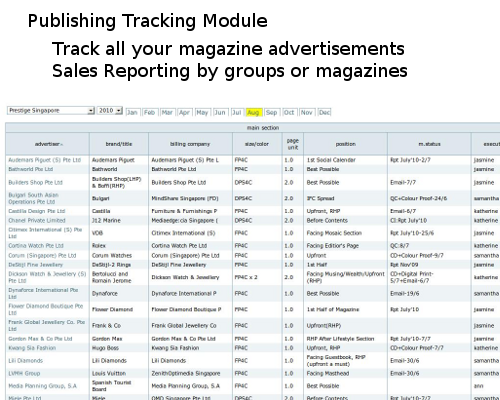500x400 pixels.
Task: Open Bathworld Pte Ltd advertiser link
Action: pyautogui.click(x=31, y=169)
